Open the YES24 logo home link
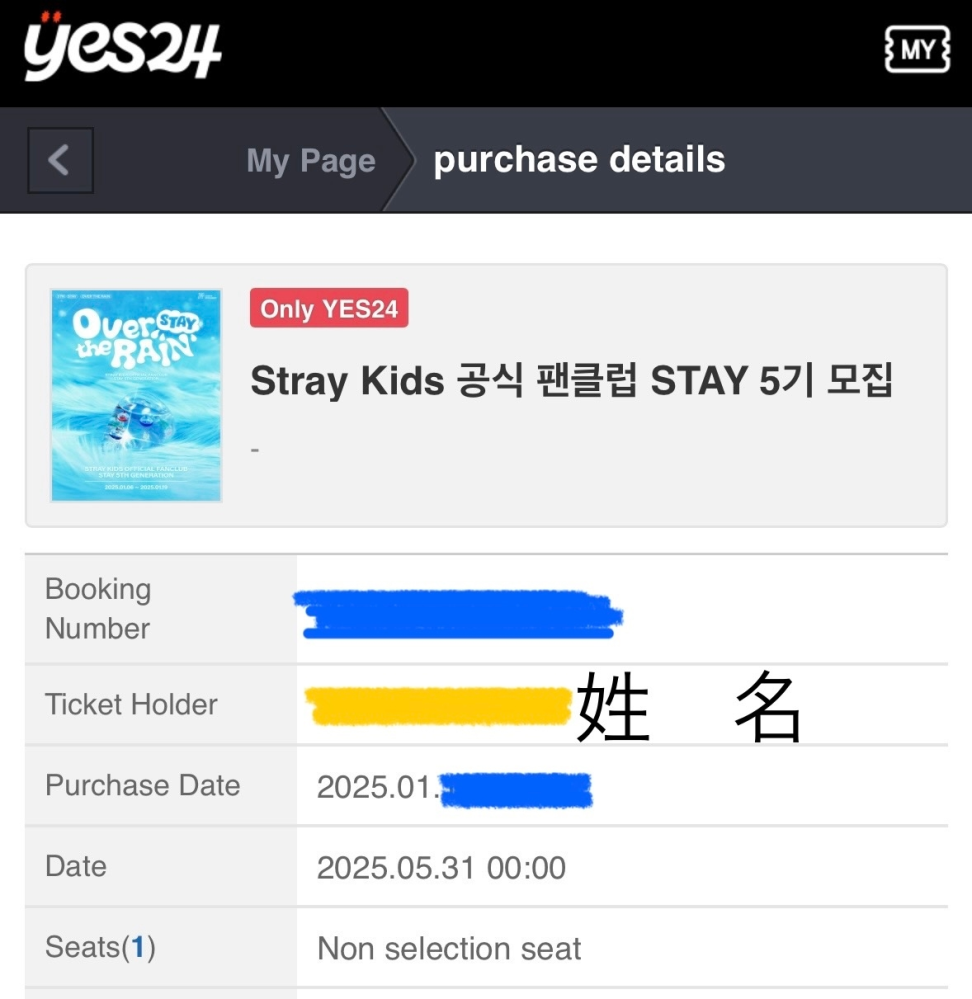Viewport: 972px width, 999px height. (x=122, y=47)
